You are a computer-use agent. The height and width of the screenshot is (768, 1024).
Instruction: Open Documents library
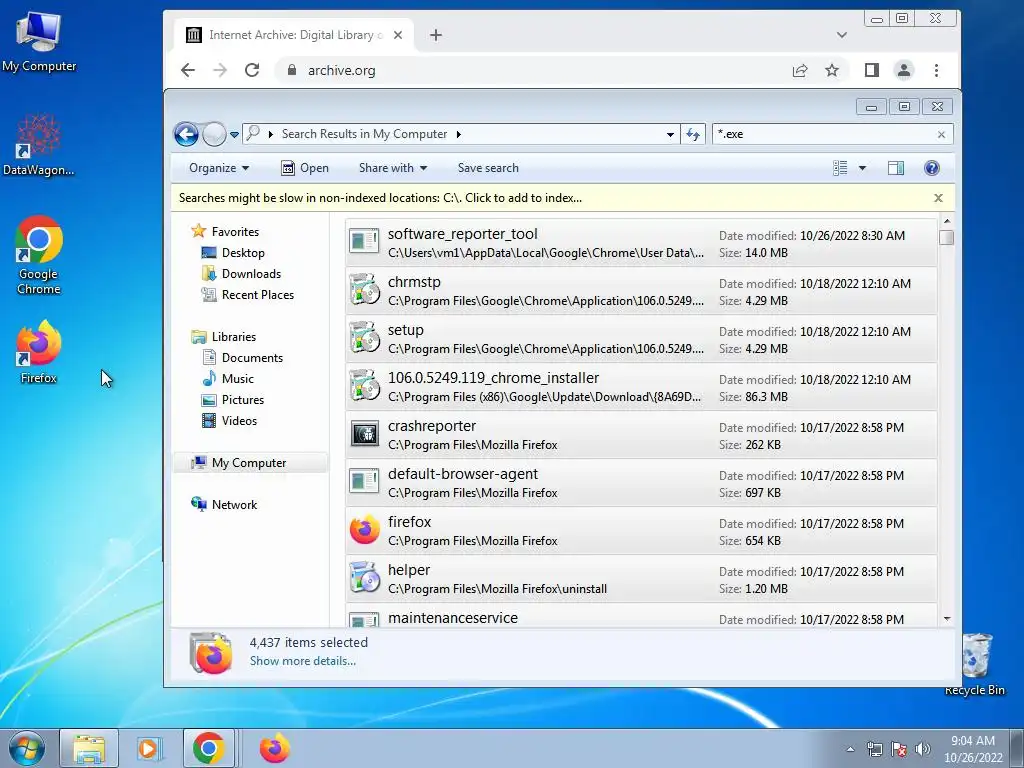[242, 358]
